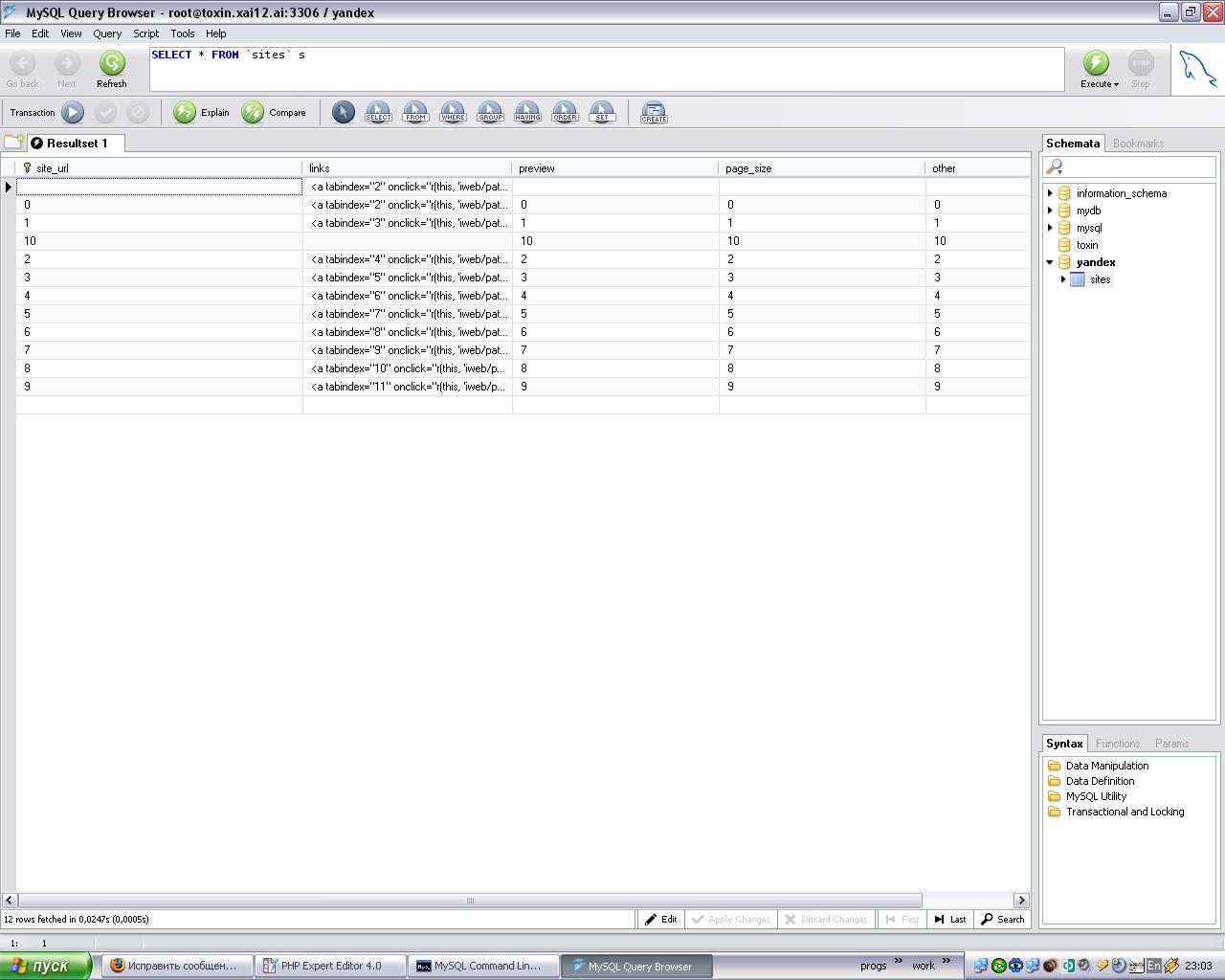Switch to the Functions tab

tap(1118, 744)
